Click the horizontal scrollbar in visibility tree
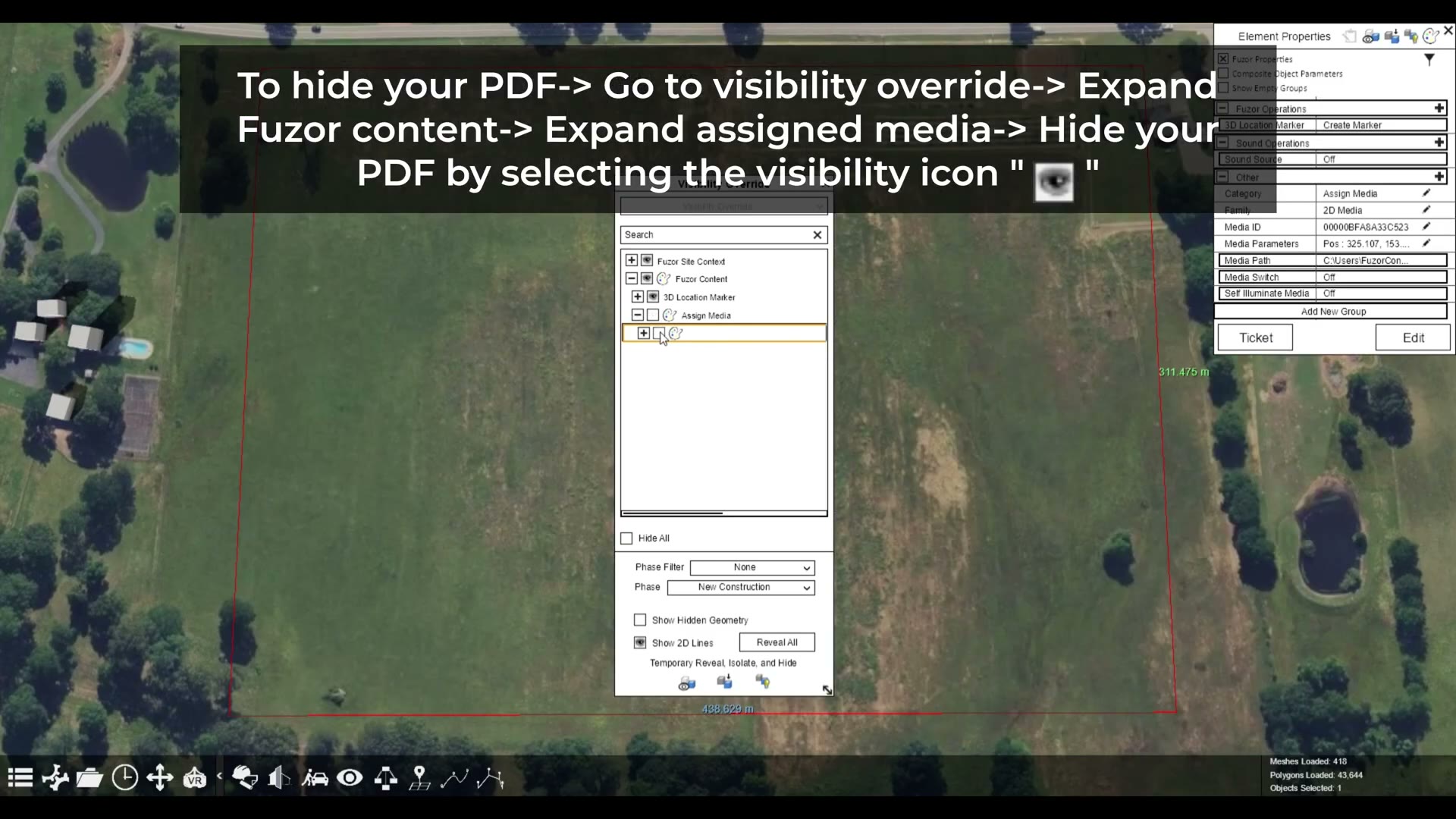The image size is (1456, 819). pyautogui.click(x=672, y=513)
